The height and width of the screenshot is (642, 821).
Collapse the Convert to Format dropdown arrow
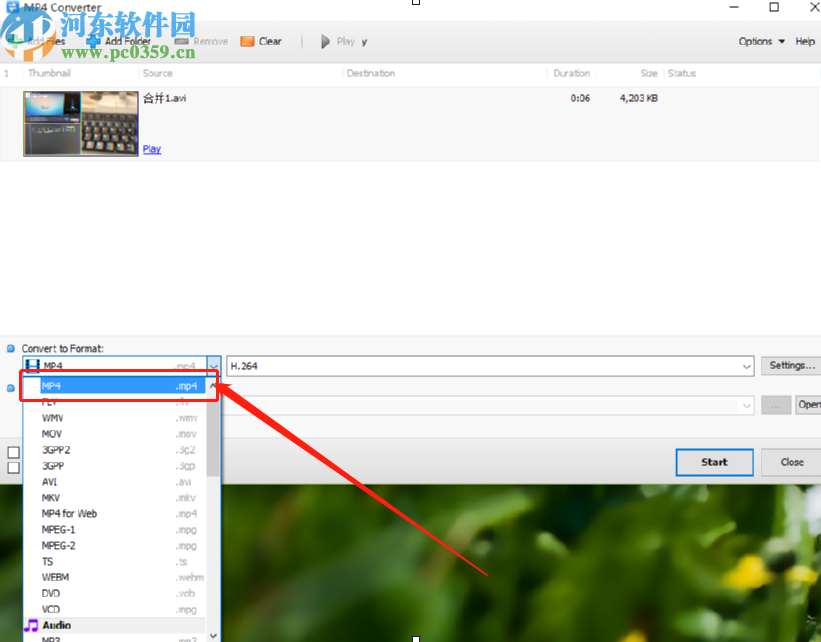point(214,366)
